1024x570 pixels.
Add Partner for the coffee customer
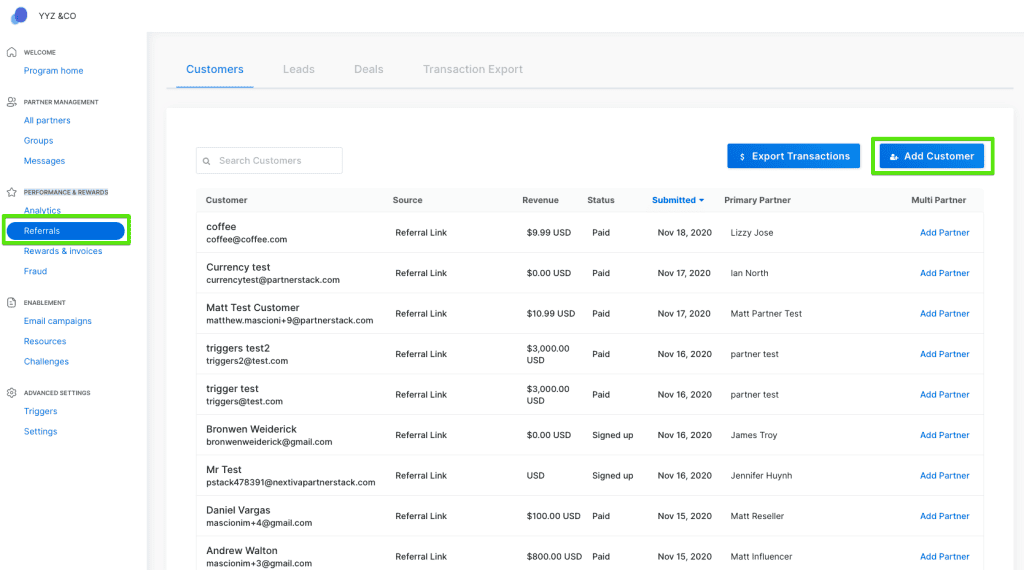point(944,232)
